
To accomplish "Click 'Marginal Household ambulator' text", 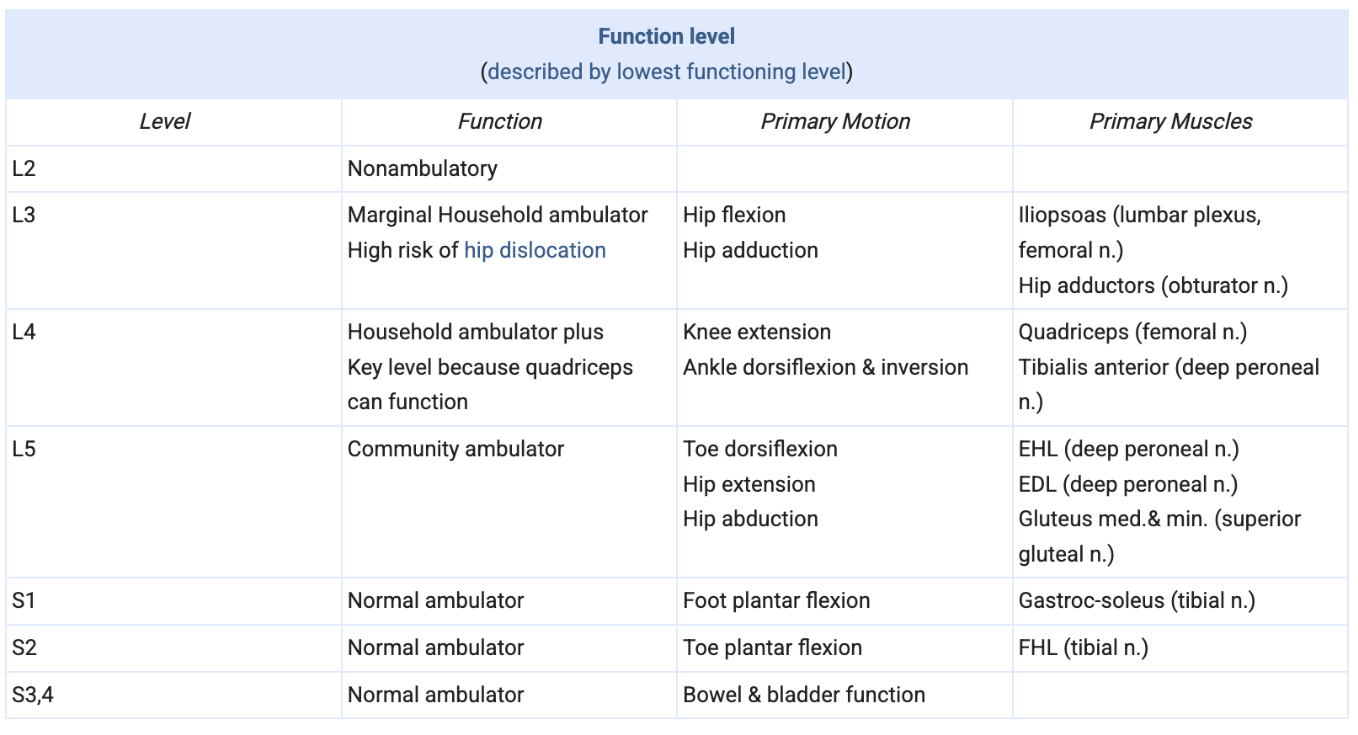I will click(497, 215).
